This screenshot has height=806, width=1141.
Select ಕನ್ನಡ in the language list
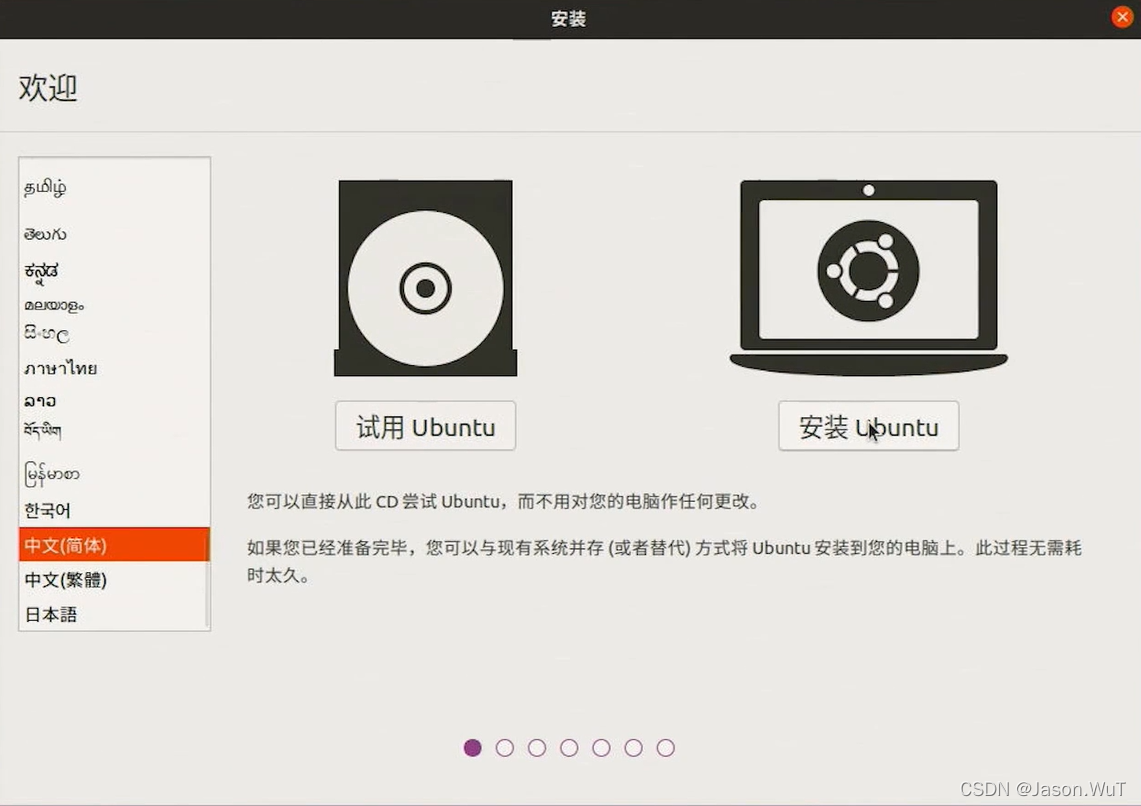[x=114, y=271]
